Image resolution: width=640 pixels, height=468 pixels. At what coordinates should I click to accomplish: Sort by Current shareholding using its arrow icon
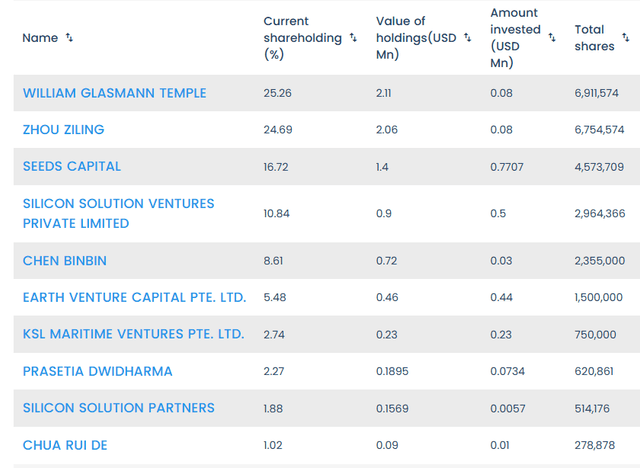[352, 38]
